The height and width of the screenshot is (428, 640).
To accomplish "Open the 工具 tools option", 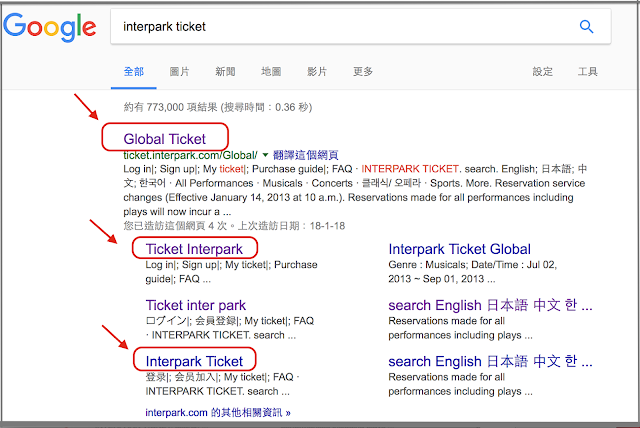I will pyautogui.click(x=588, y=72).
